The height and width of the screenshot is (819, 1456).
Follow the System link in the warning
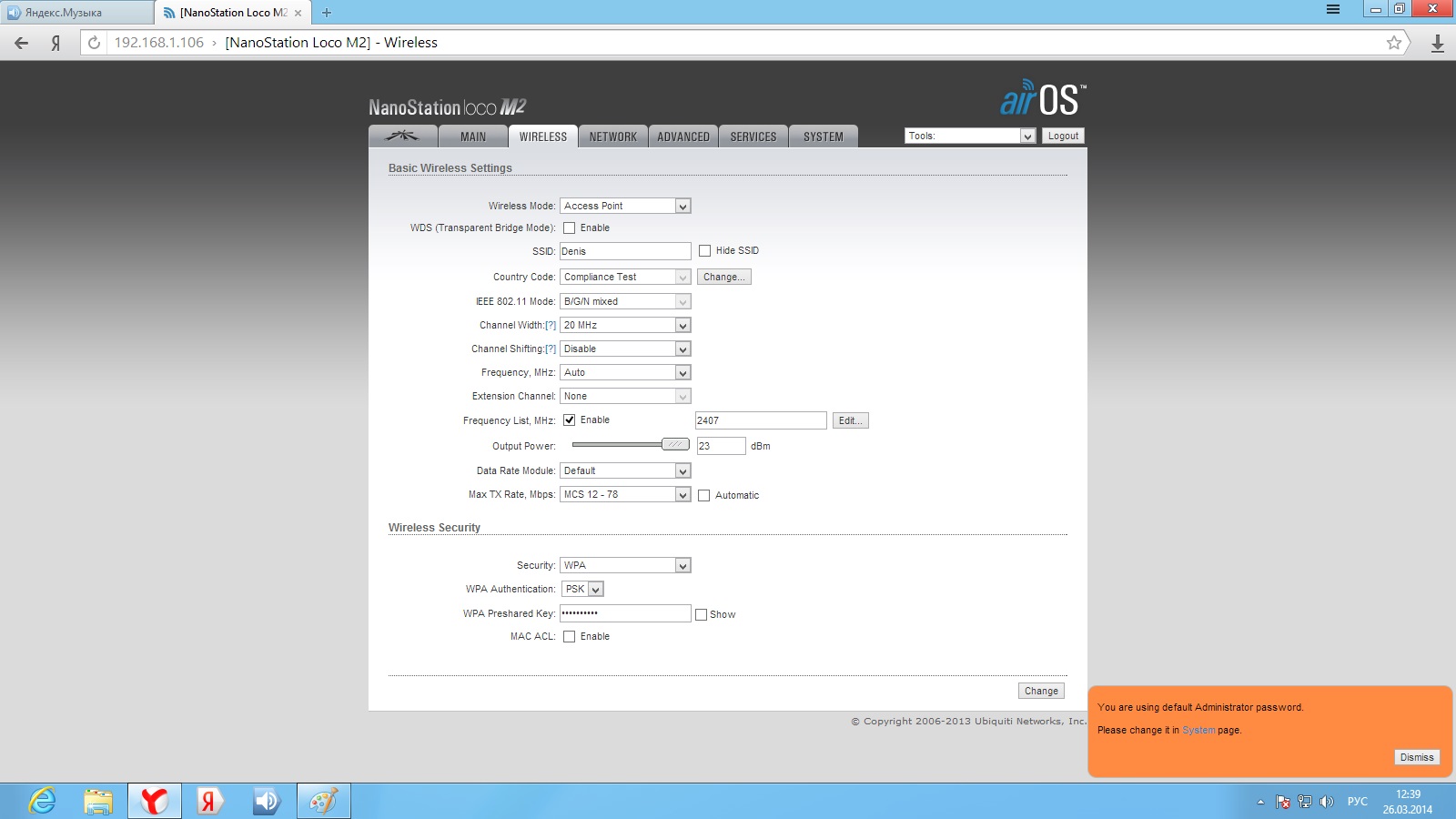(x=1198, y=731)
